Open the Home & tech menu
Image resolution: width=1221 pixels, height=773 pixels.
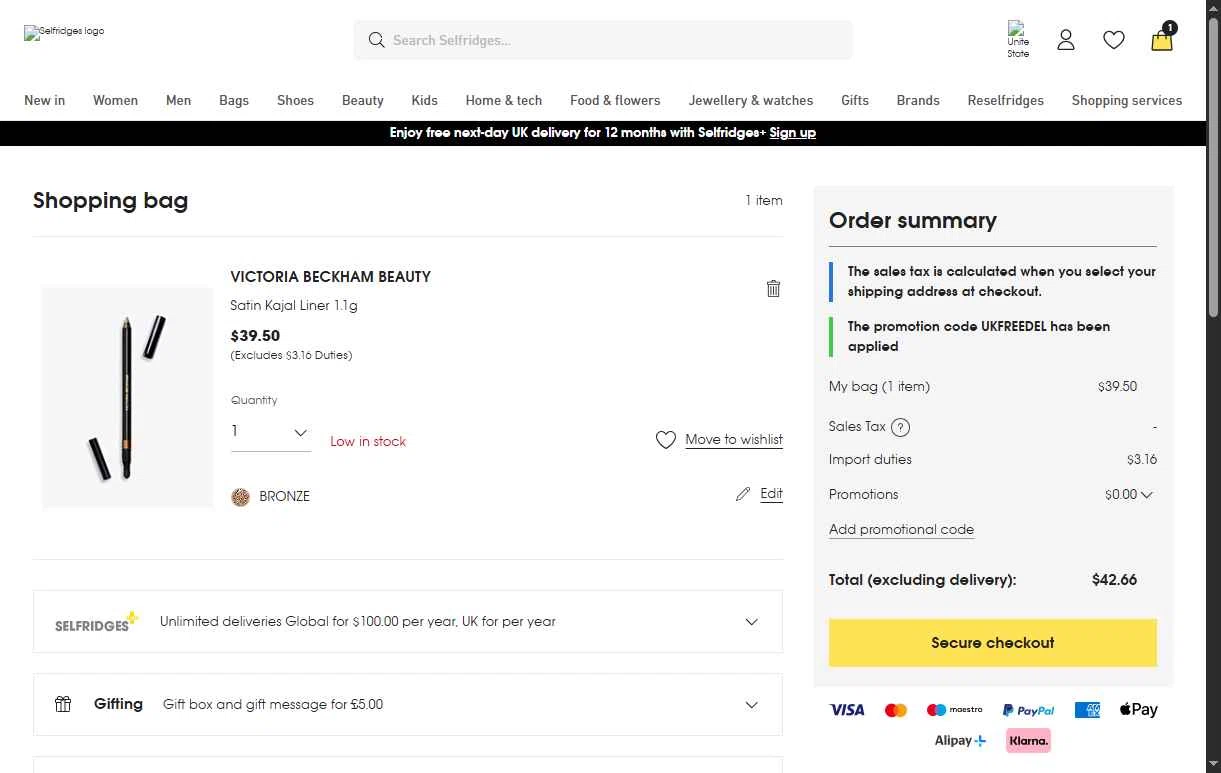[504, 100]
